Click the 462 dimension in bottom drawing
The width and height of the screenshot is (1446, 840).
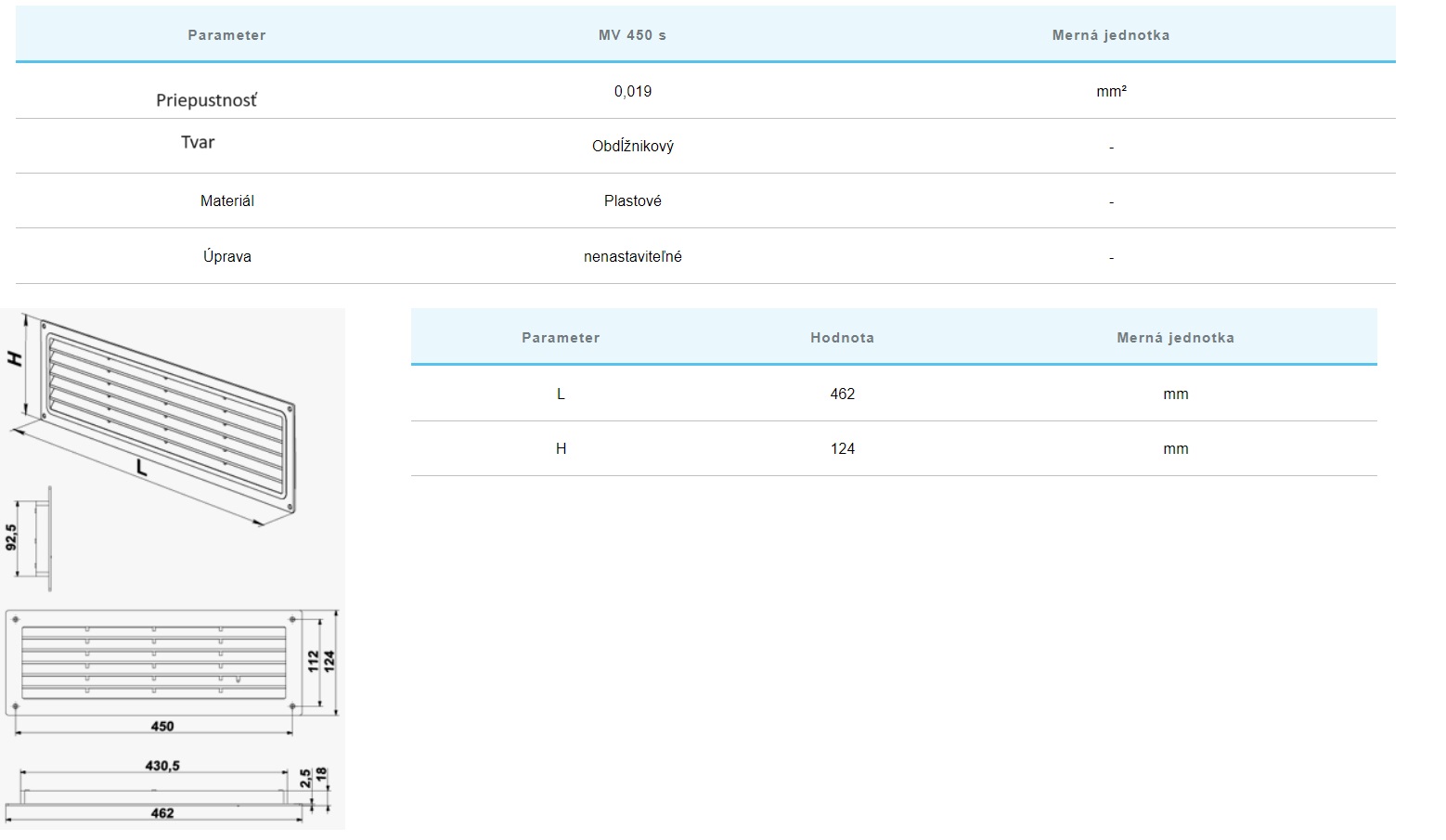tap(161, 813)
